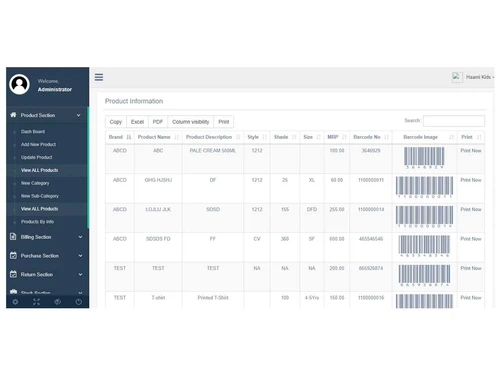Viewport: 500px width, 375px height.
Task: Click Print Now for ABC product
Action: pos(471,151)
